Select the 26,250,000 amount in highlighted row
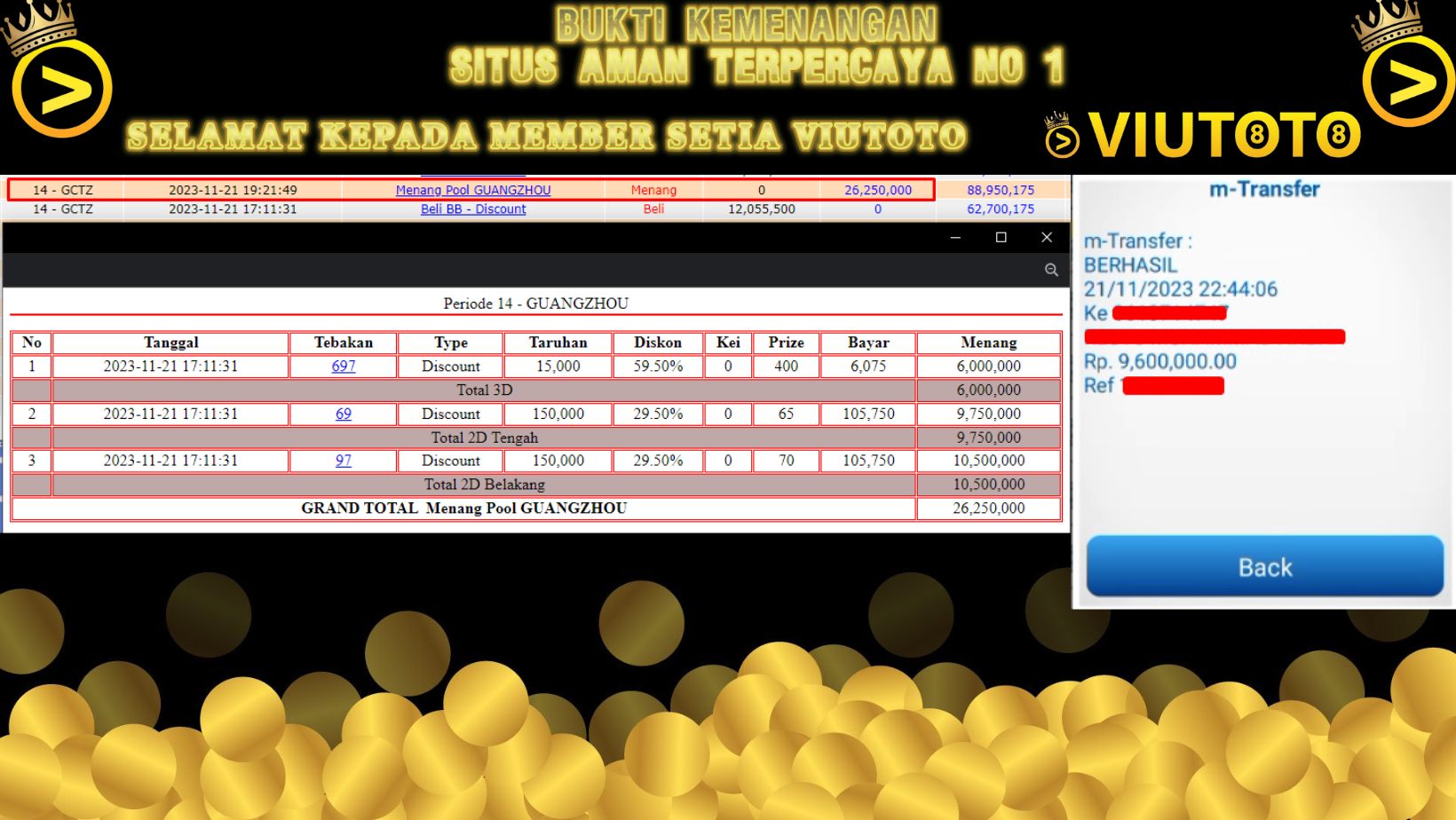This screenshot has height=820, width=1456. pyautogui.click(x=878, y=190)
